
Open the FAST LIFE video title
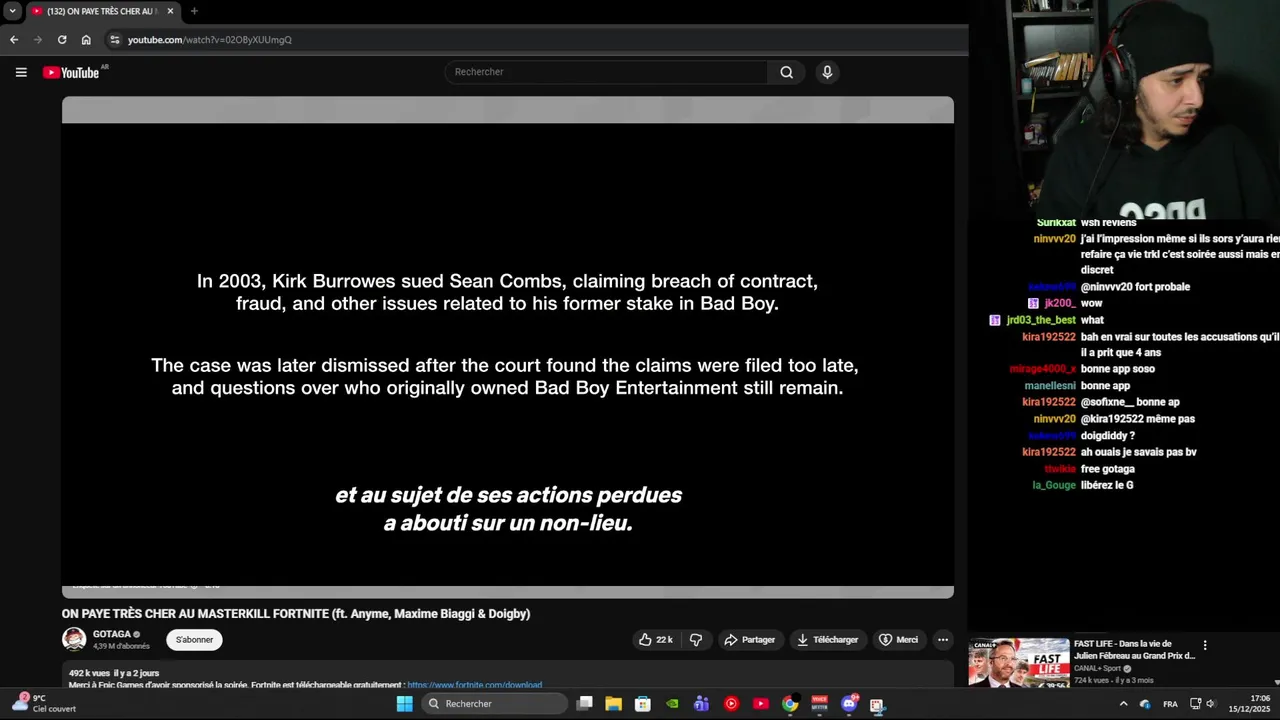tap(1134, 650)
